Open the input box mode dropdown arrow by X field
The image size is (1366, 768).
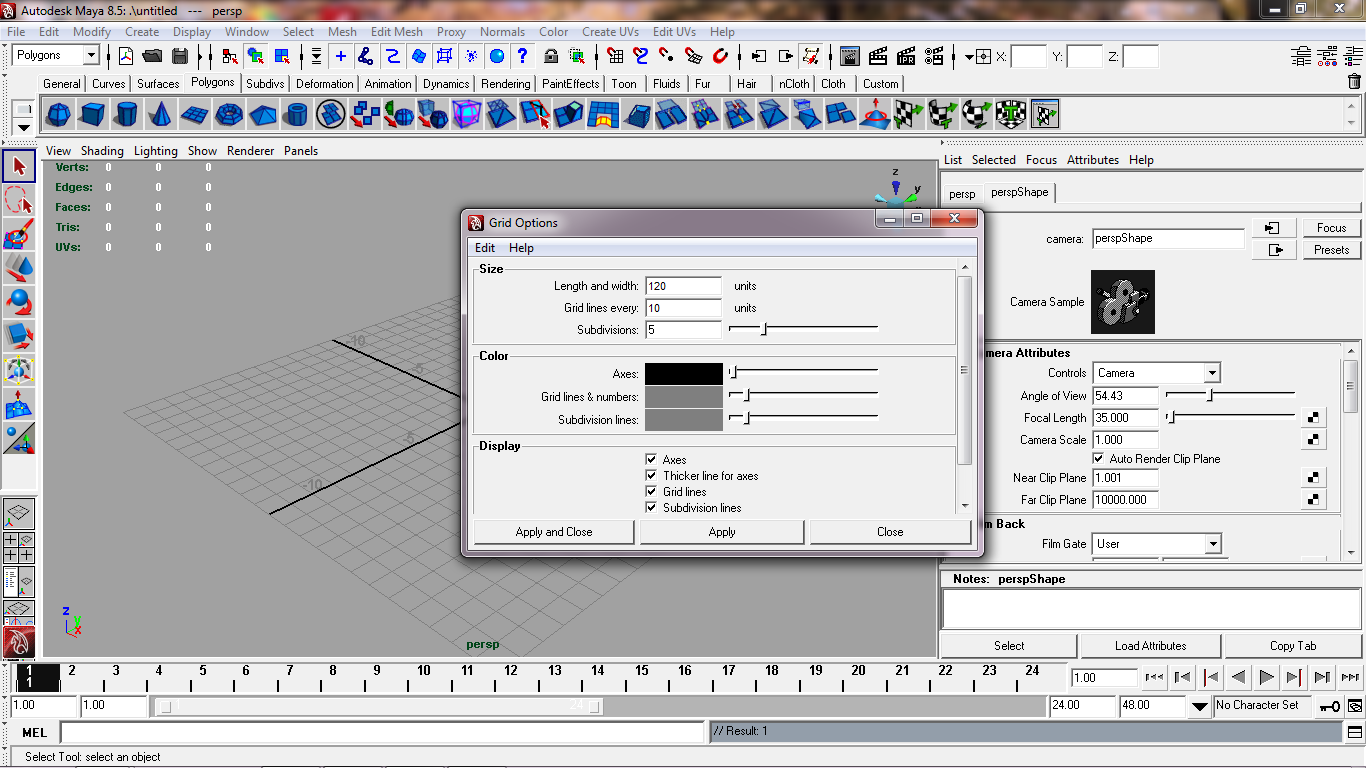969,56
